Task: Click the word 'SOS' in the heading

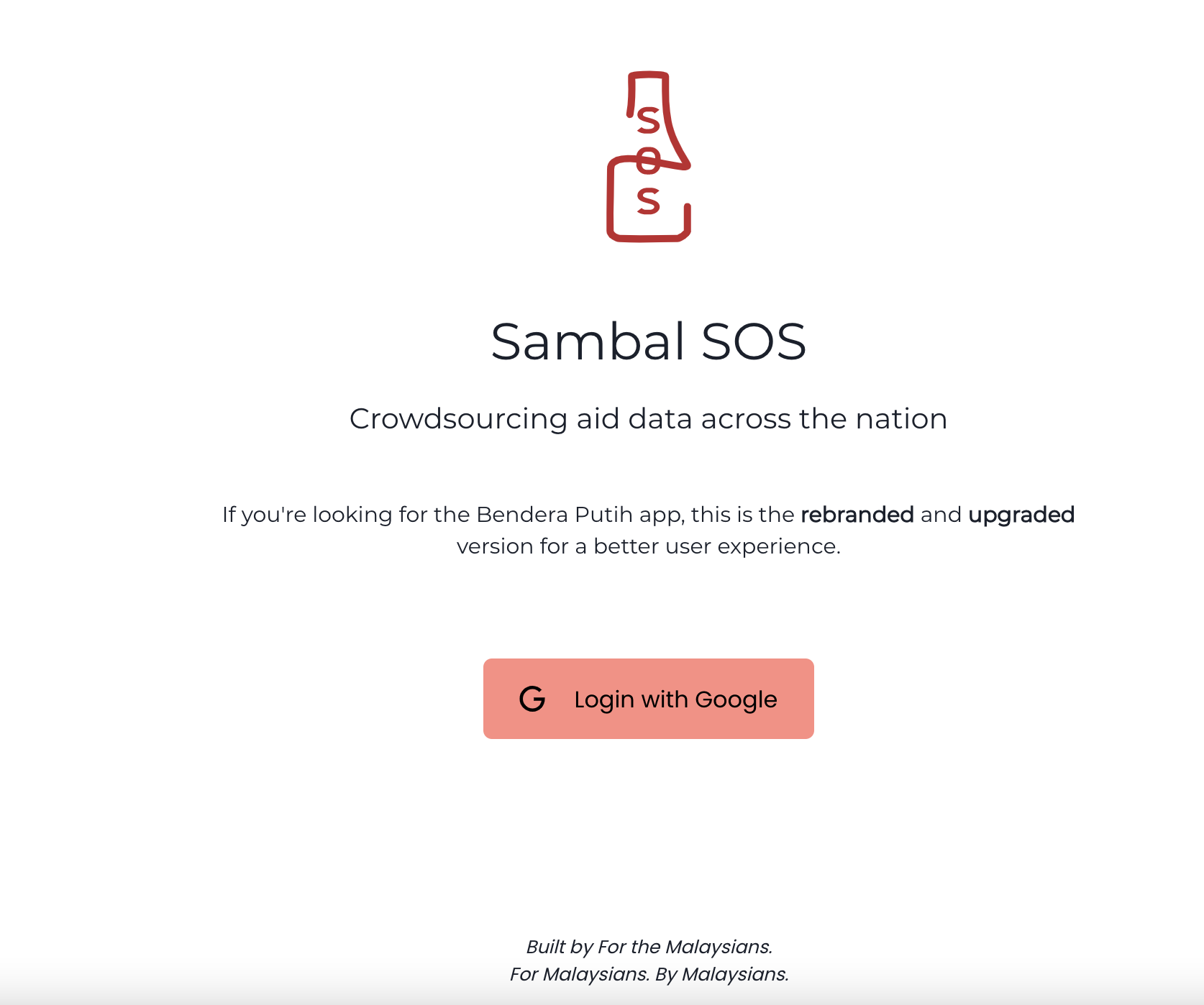Action: [x=754, y=341]
